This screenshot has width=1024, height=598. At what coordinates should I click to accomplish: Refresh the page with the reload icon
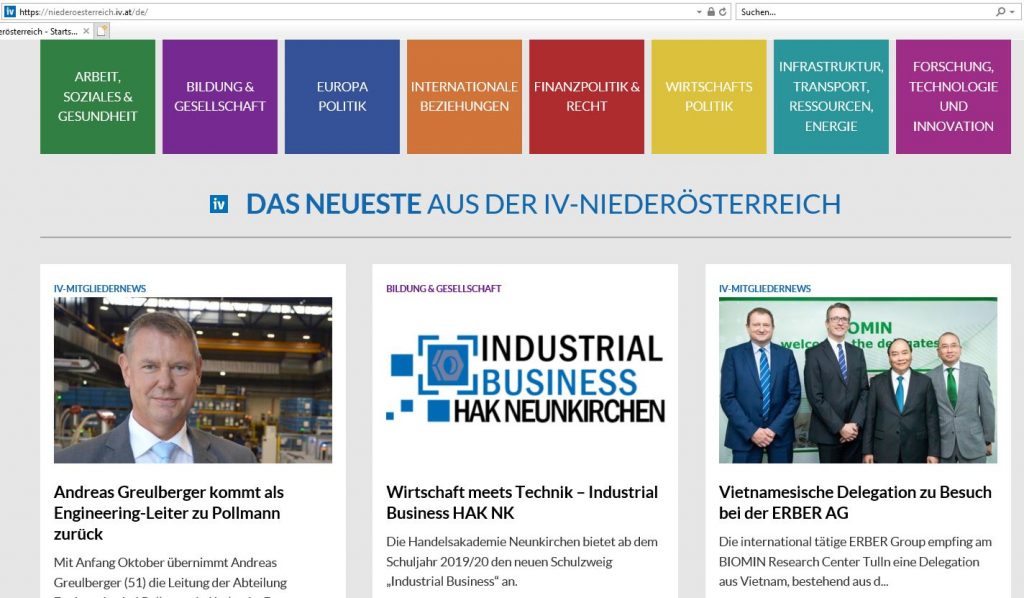click(x=722, y=12)
